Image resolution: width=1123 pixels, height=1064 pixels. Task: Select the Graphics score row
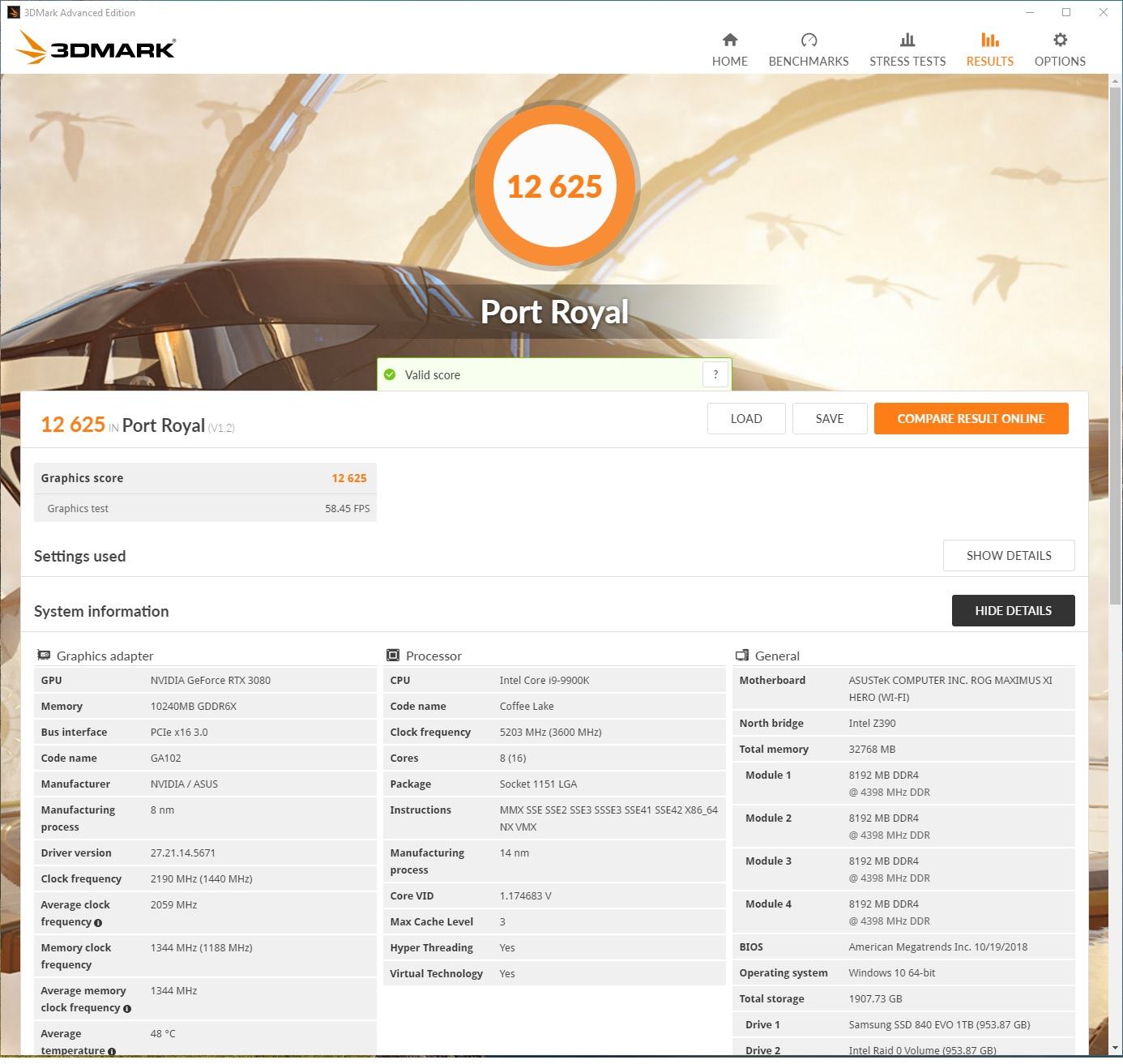pyautogui.click(x=205, y=478)
